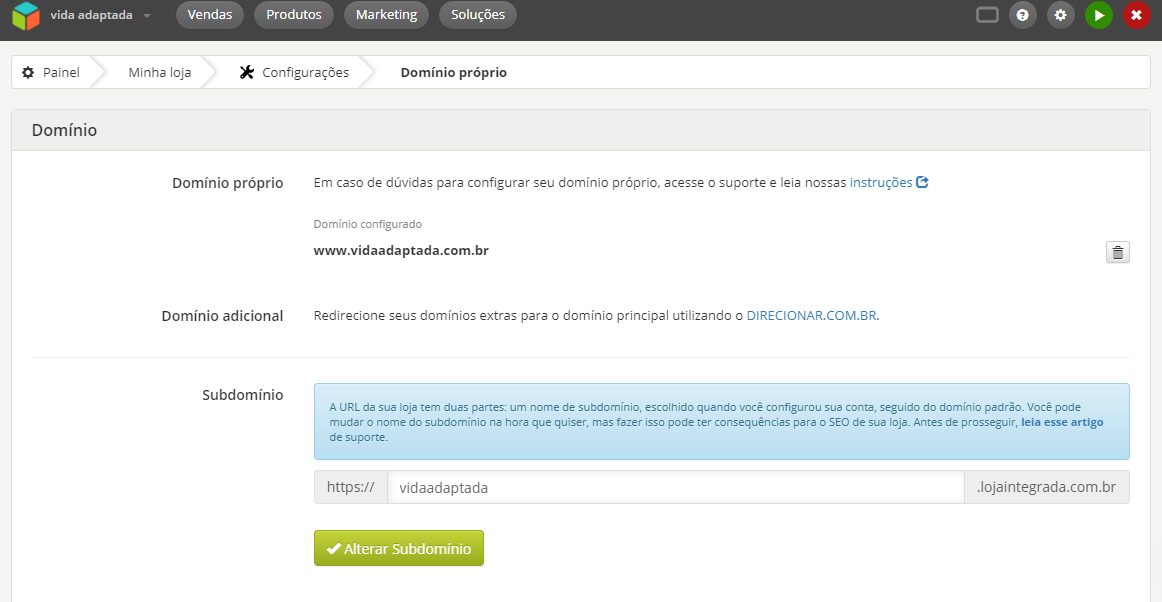Click the red X icon in header
The image size is (1162, 602).
1137,15
